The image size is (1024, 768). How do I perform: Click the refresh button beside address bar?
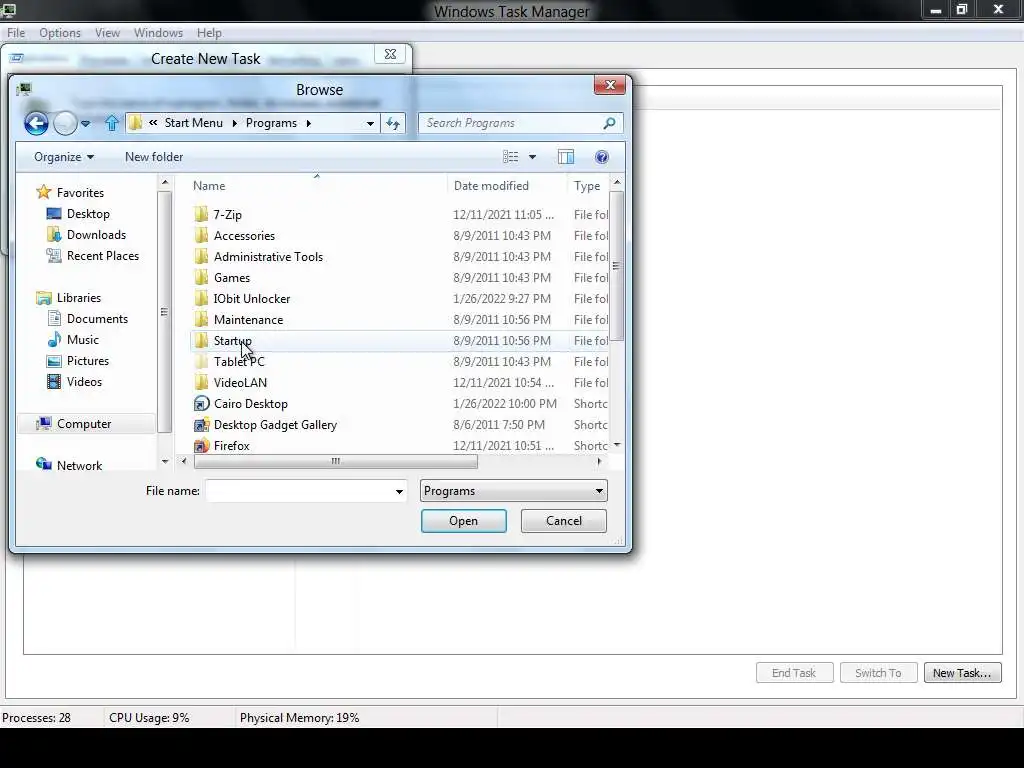tap(393, 123)
